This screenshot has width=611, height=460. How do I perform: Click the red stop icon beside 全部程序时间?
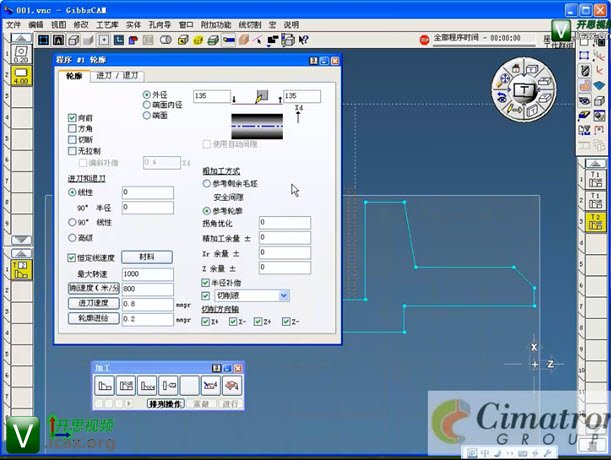click(424, 39)
